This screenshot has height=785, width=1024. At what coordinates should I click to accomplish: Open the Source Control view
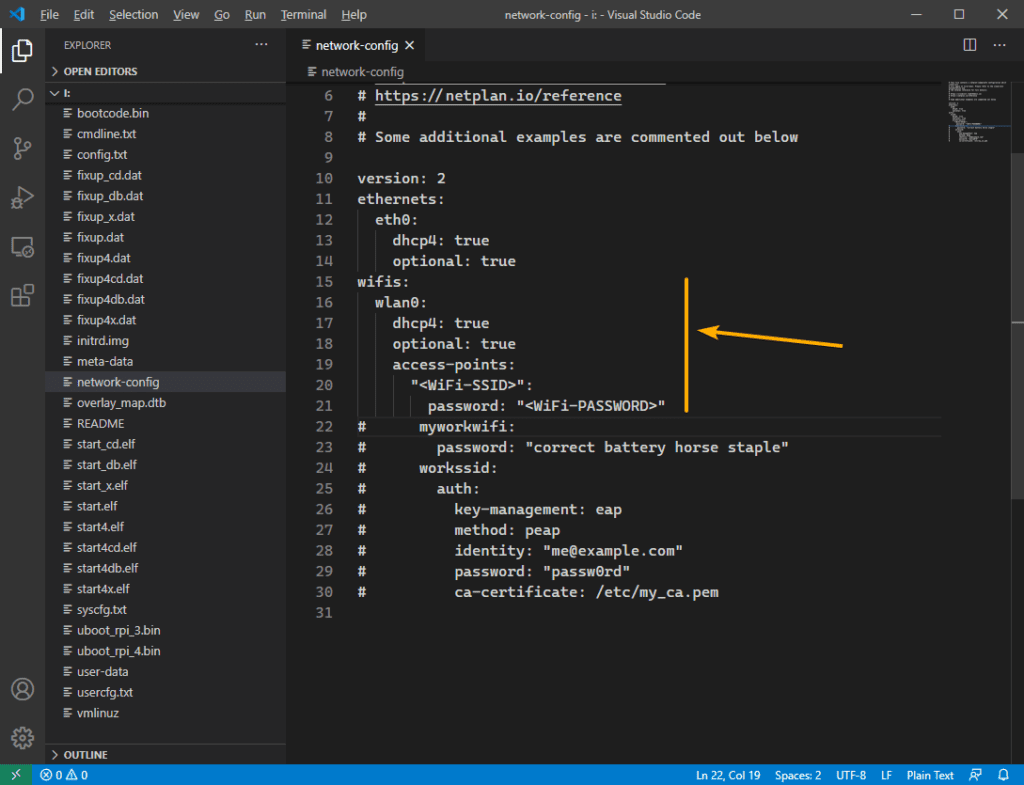(x=22, y=148)
